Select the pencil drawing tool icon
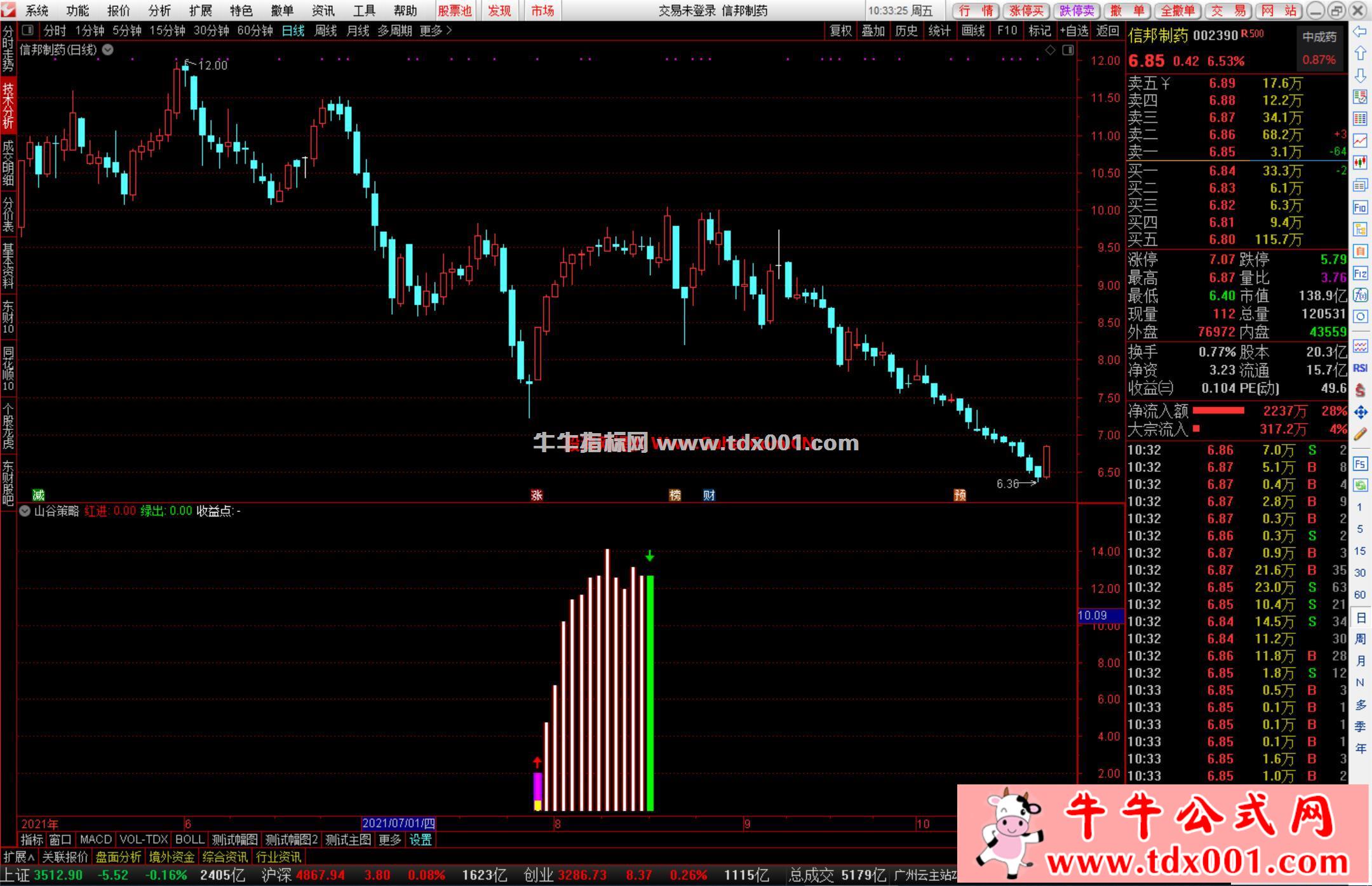The width and height of the screenshot is (1372, 886). point(1360,434)
